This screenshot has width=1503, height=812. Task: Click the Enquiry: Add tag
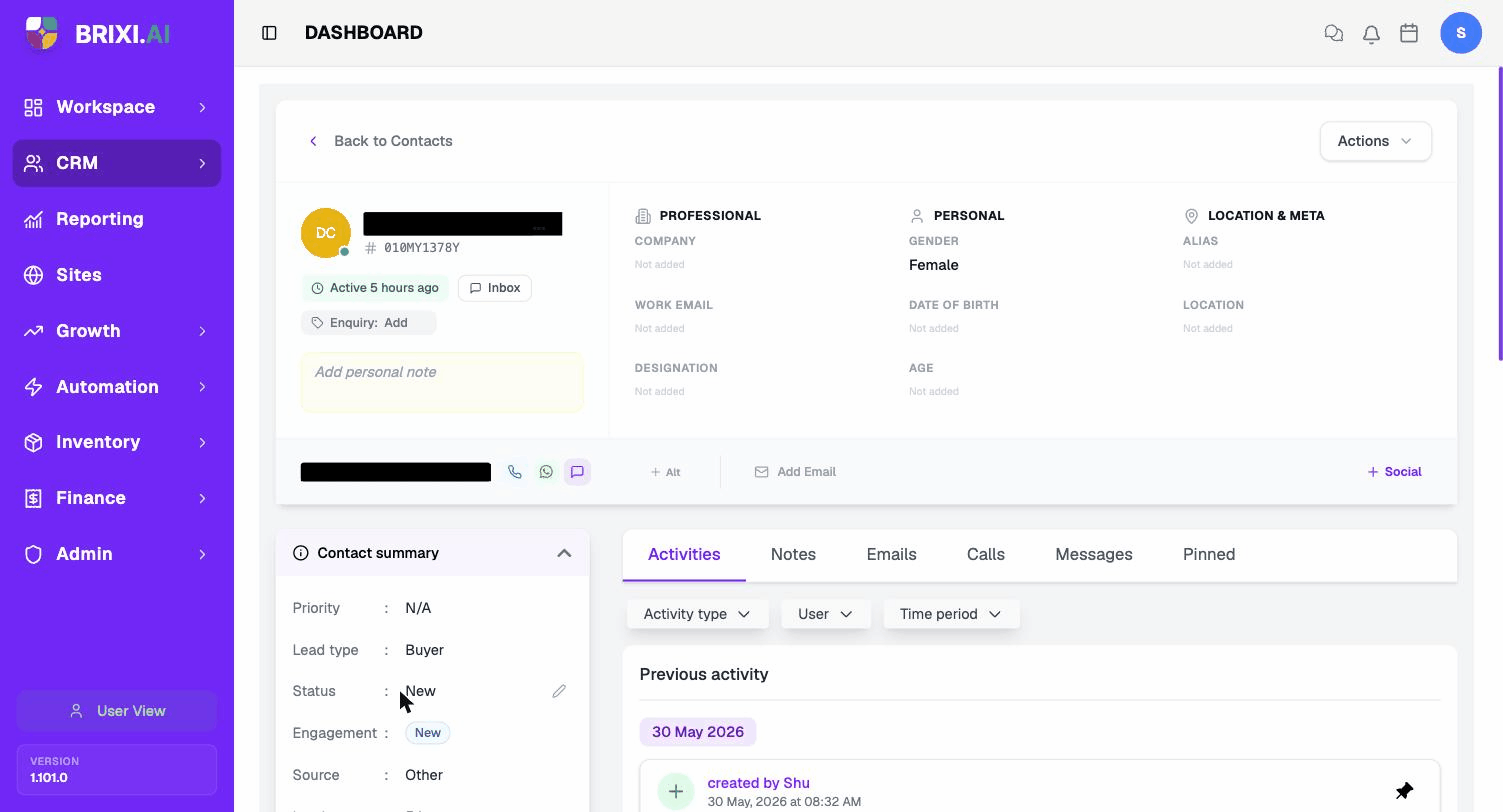click(x=368, y=323)
